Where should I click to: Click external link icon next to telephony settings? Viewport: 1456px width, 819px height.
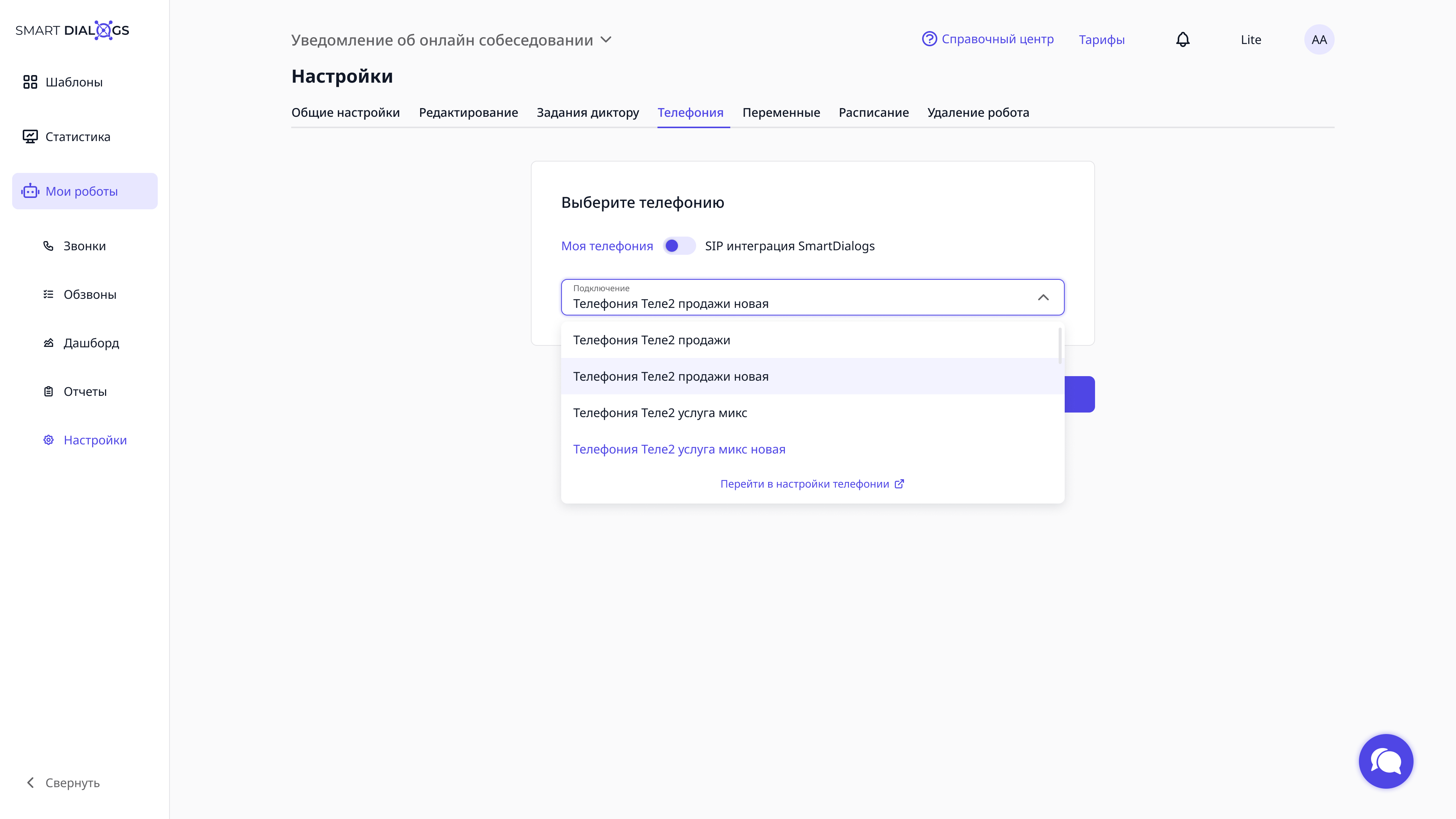[899, 484]
